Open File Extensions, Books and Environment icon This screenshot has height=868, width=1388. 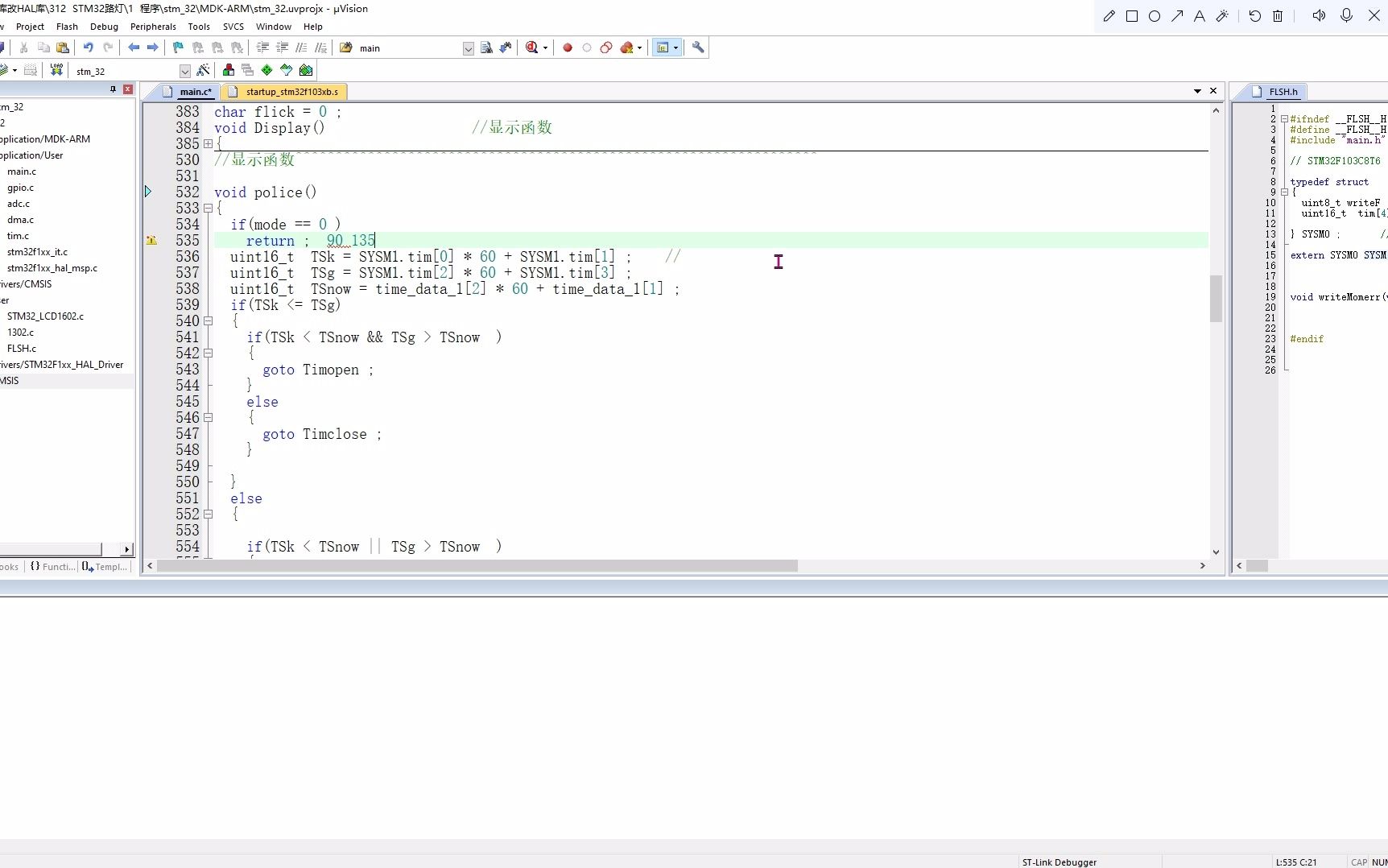click(229, 70)
